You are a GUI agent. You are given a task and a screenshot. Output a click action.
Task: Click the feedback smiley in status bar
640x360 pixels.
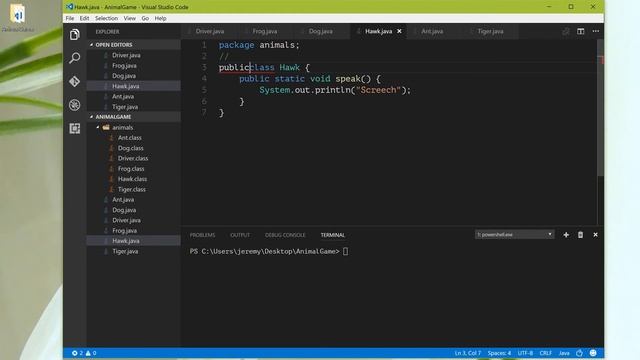(593, 353)
